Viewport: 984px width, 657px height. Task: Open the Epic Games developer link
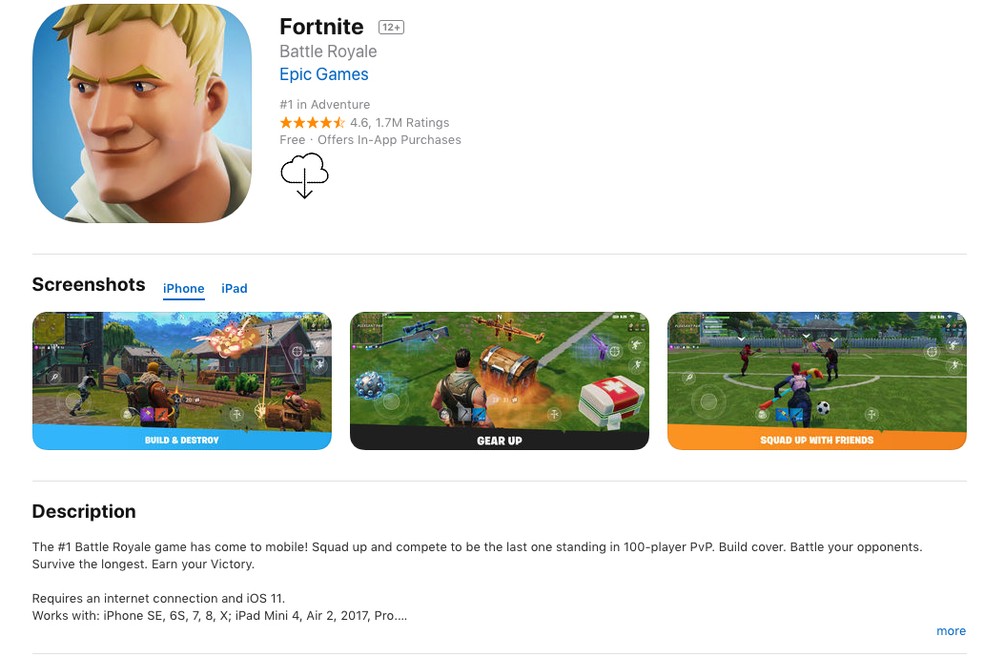pos(324,74)
